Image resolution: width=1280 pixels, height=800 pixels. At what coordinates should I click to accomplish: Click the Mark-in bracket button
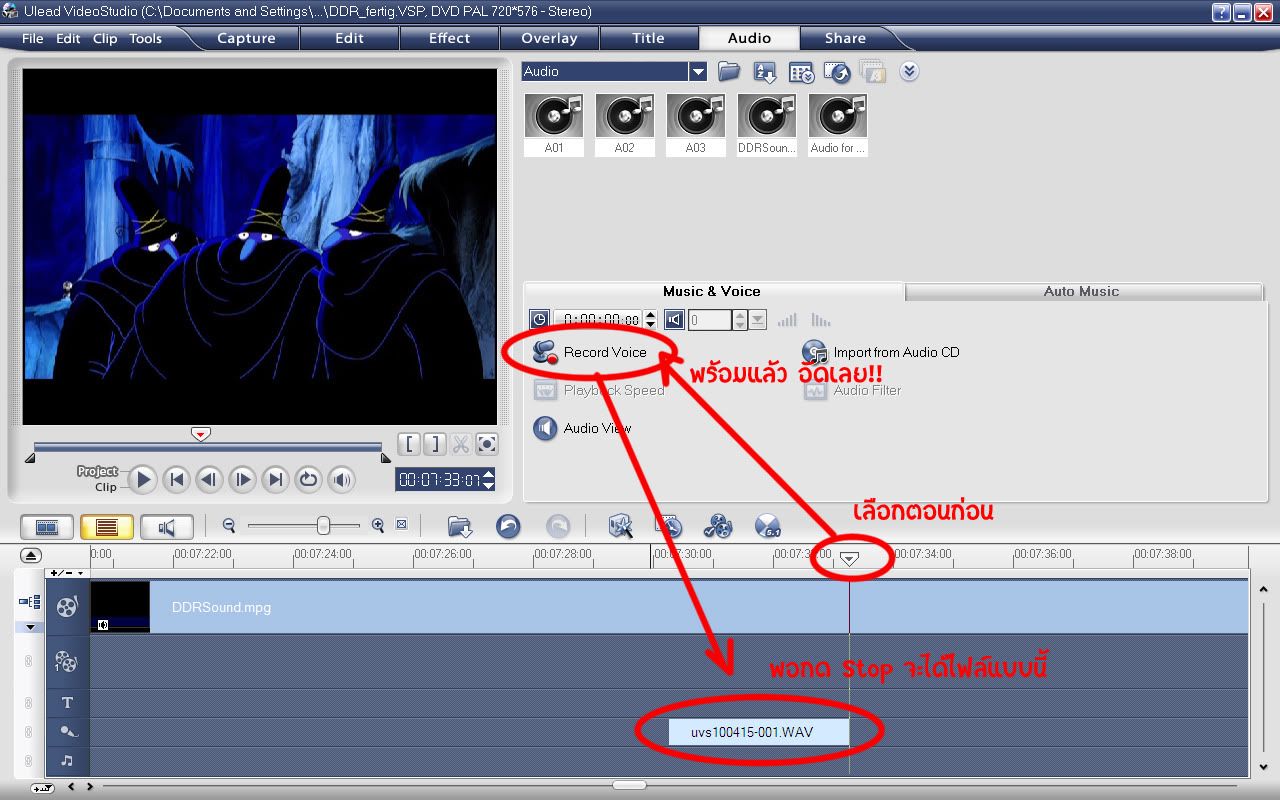click(409, 445)
